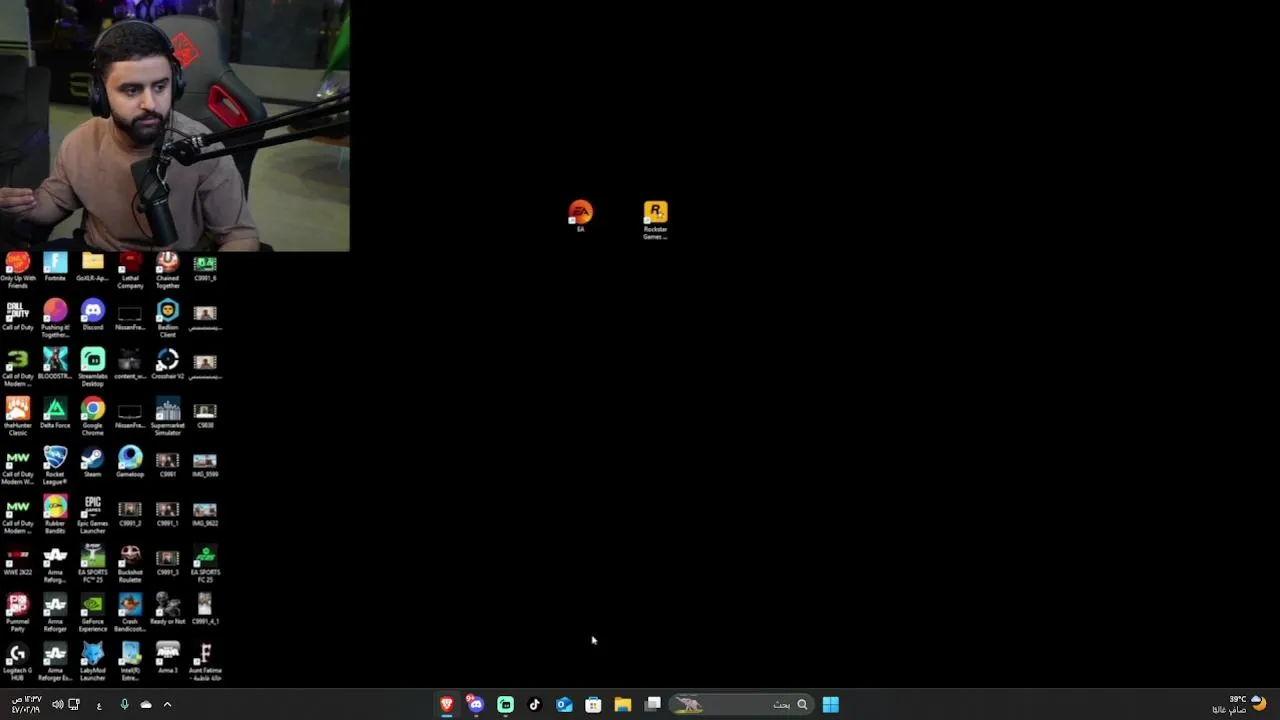Image resolution: width=1280 pixels, height=720 pixels.
Task: Open the Rockstar Games launcher shortcut
Action: (655, 220)
